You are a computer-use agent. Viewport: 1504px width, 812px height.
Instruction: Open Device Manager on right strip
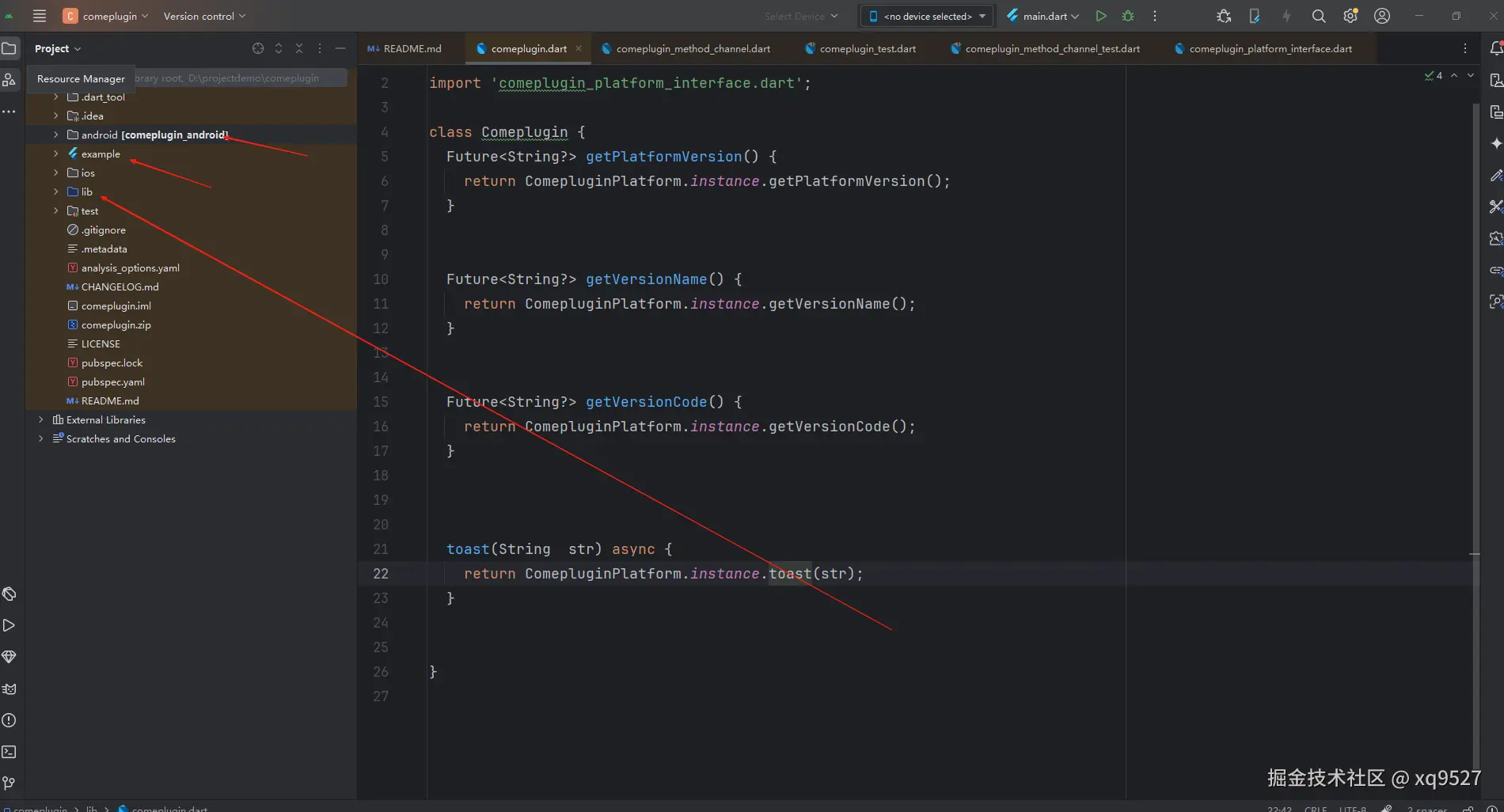point(1496,80)
